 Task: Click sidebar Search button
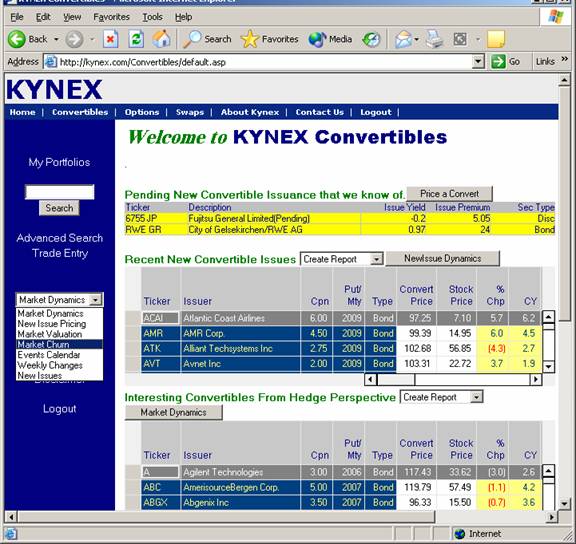59,208
